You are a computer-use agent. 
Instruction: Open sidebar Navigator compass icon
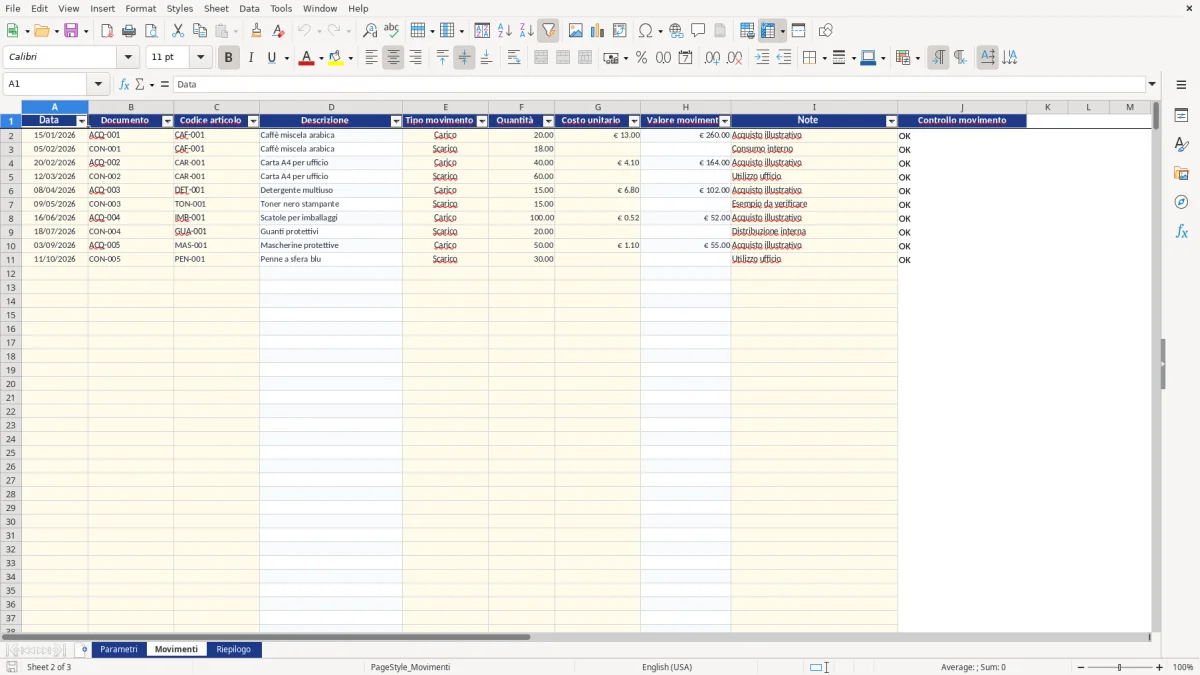[1181, 203]
